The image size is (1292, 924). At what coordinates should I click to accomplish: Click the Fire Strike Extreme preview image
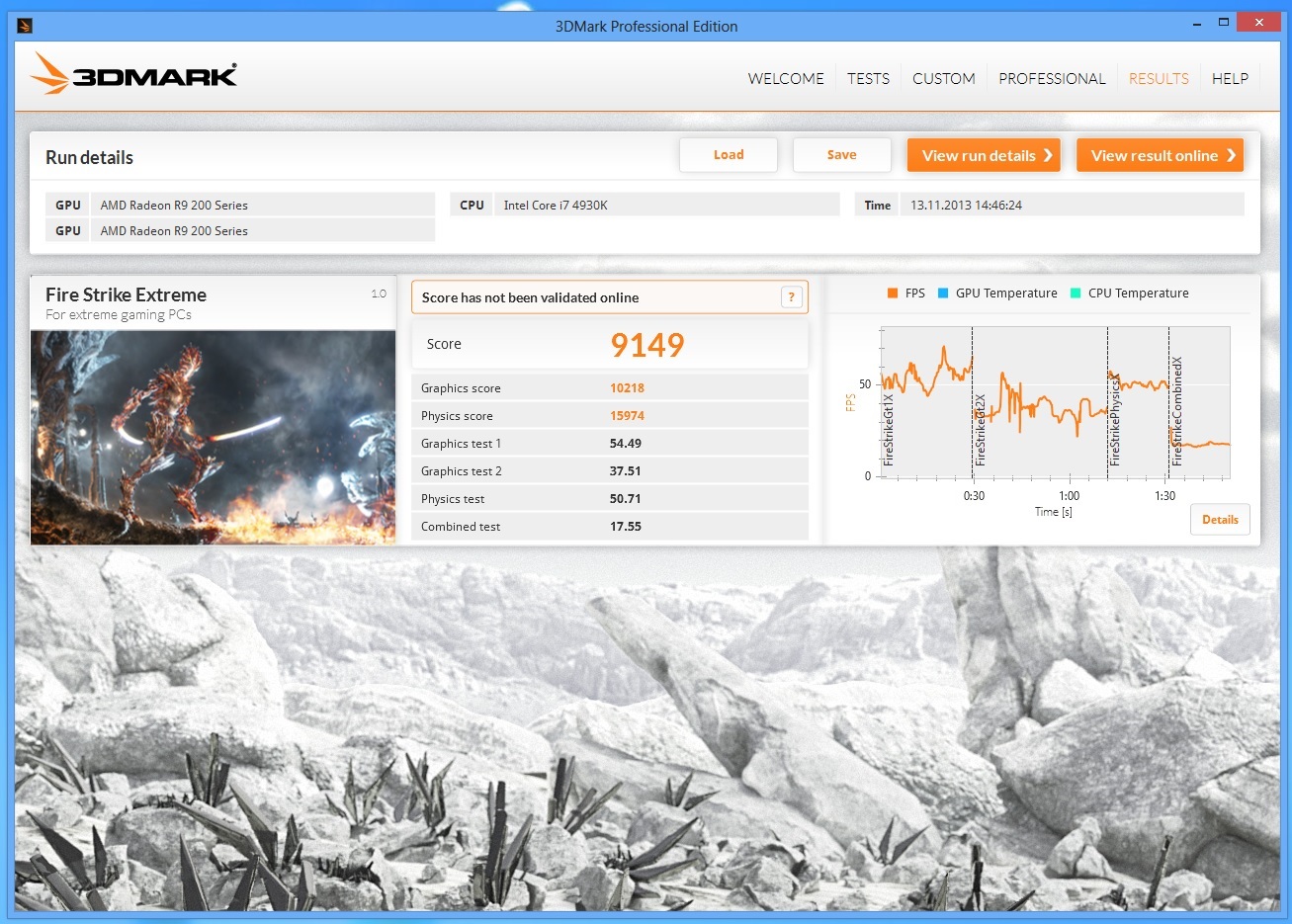tap(214, 437)
